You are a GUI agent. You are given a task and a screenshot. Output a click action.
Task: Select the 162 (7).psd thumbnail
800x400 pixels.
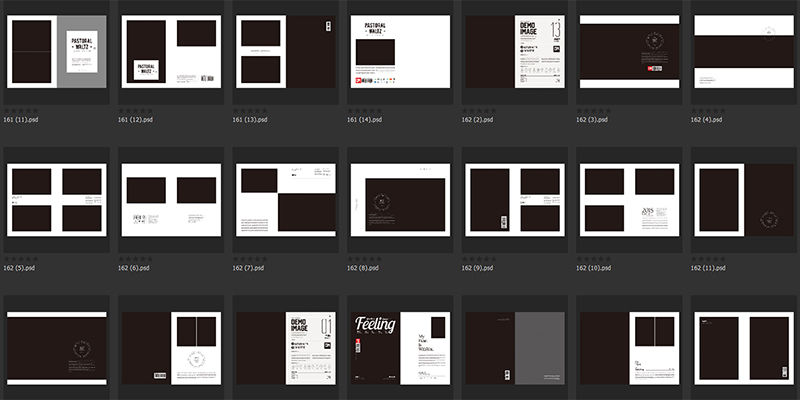pos(286,200)
